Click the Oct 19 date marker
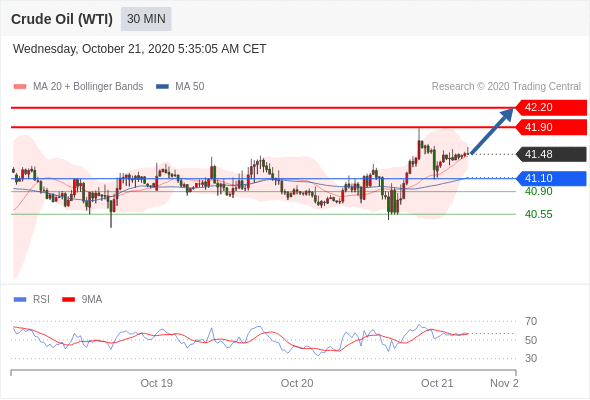Screen dimensions: 590x400 [157, 383]
